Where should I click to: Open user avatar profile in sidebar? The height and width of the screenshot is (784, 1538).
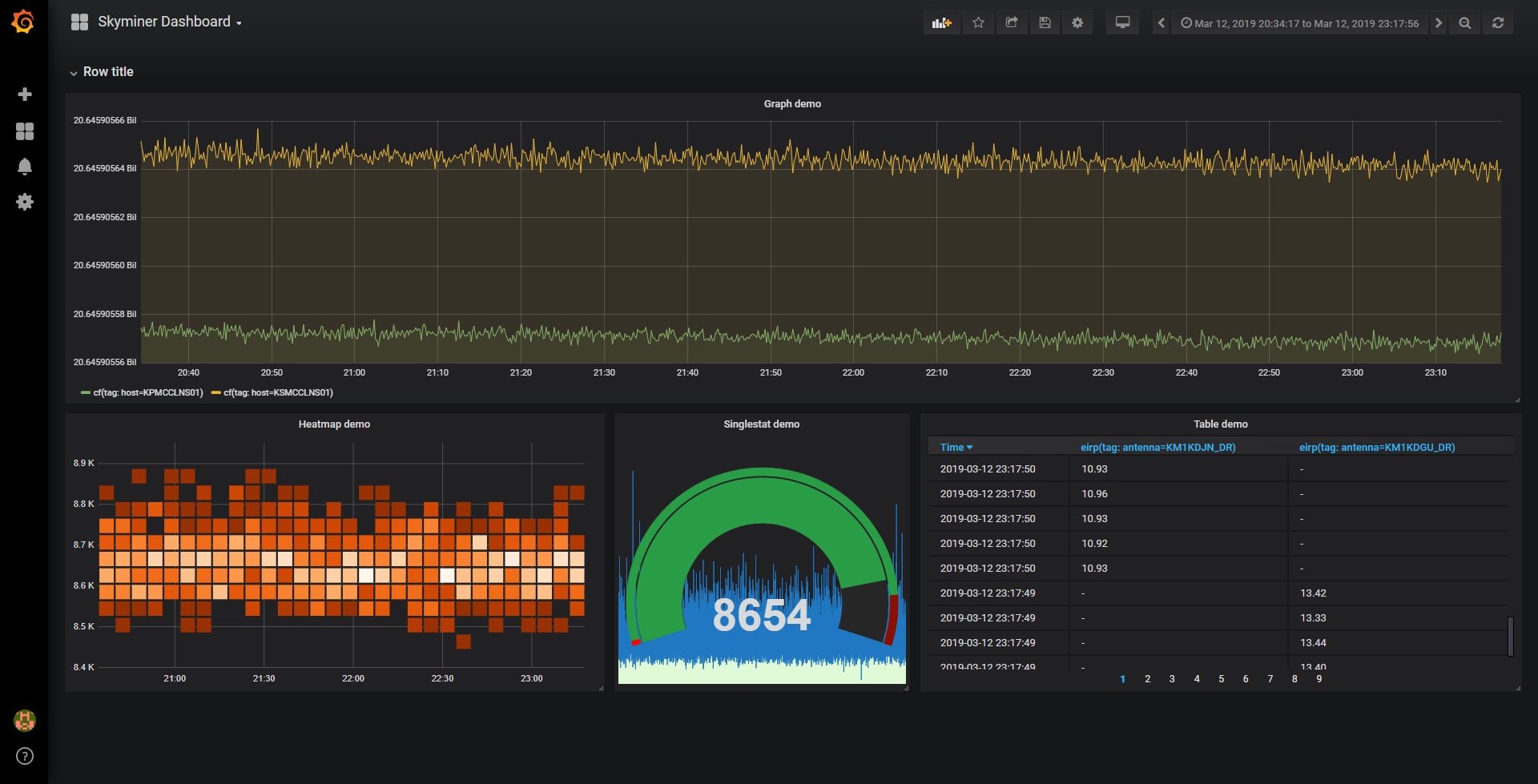(25, 721)
